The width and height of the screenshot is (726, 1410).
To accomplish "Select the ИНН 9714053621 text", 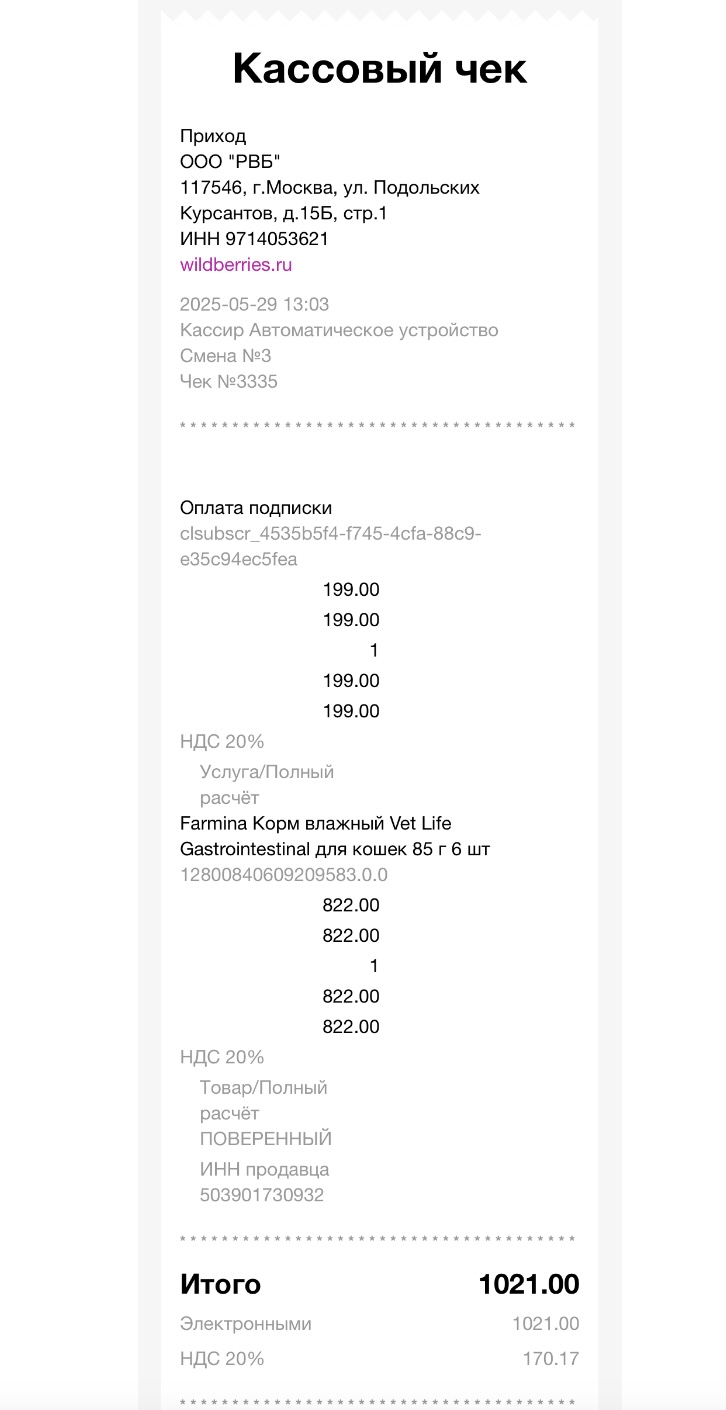I will point(254,239).
